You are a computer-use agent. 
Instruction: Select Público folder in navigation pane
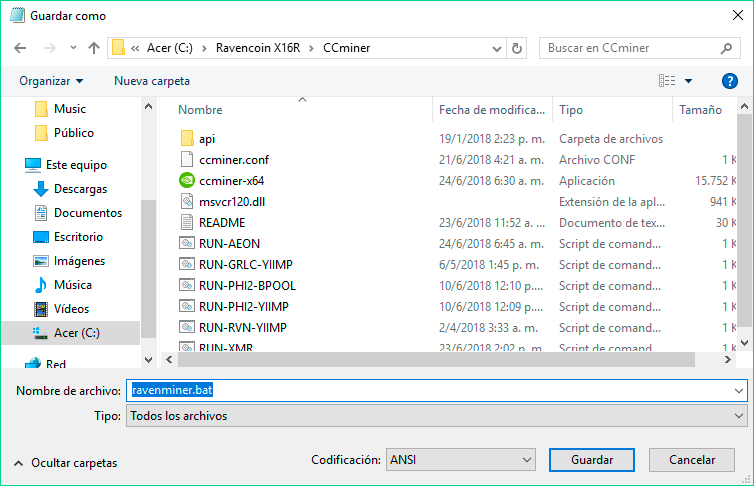point(64,133)
